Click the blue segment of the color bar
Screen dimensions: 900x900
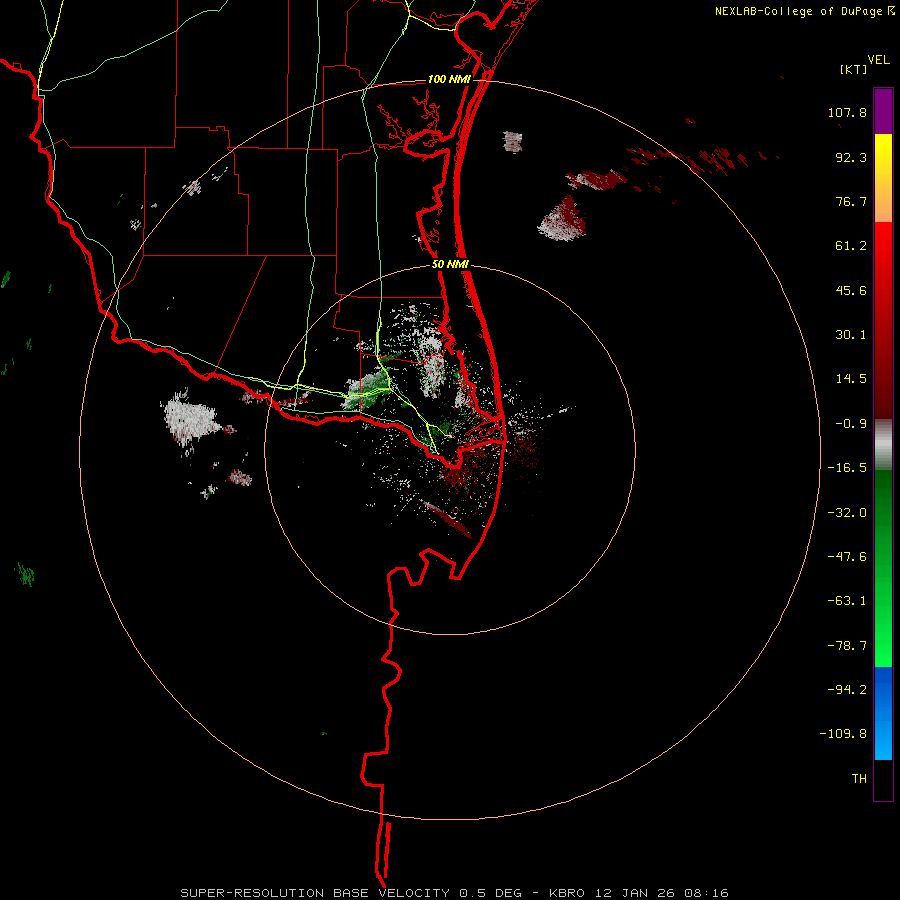tap(883, 713)
